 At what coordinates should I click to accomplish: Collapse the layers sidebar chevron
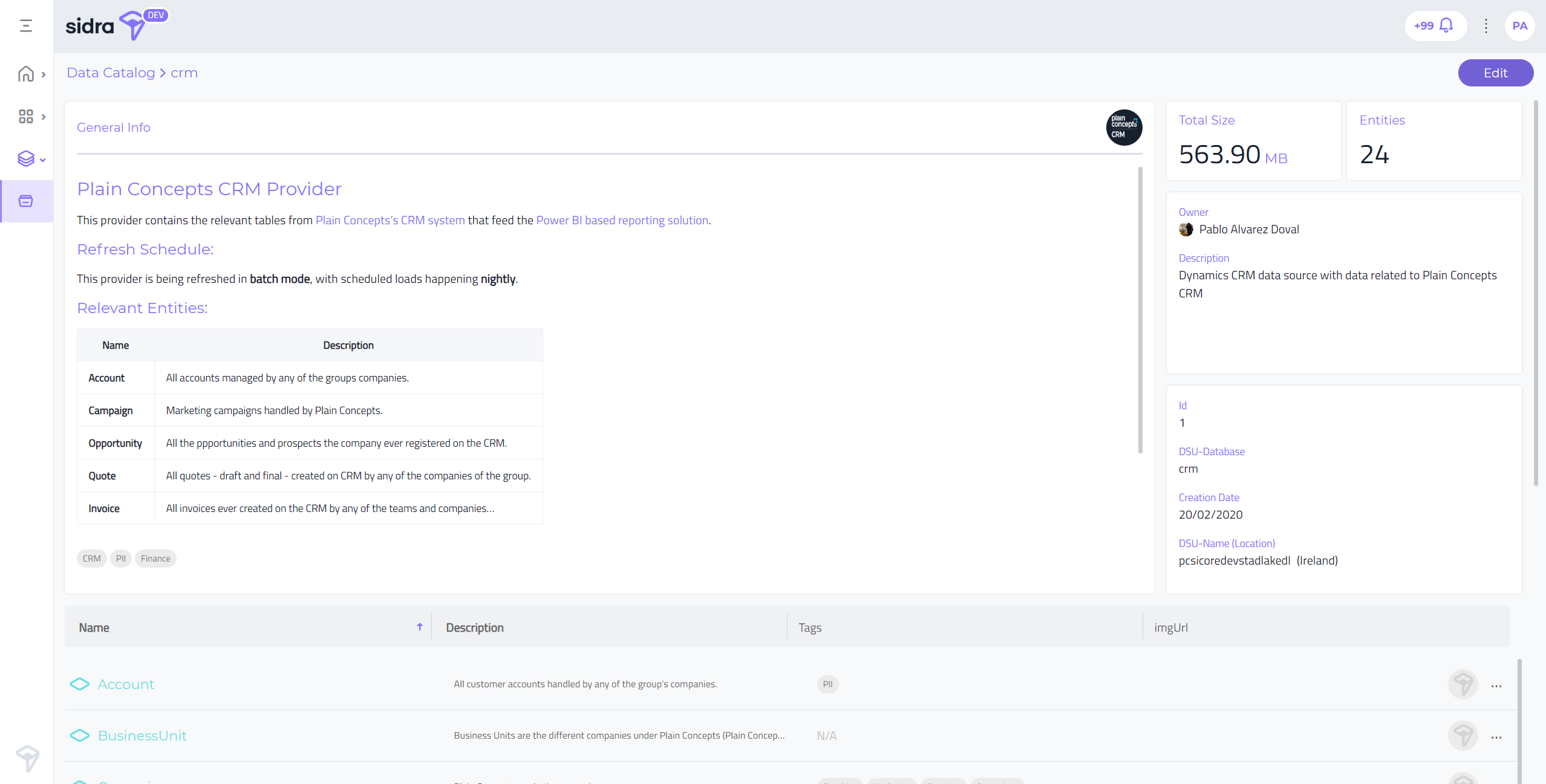pos(43,160)
